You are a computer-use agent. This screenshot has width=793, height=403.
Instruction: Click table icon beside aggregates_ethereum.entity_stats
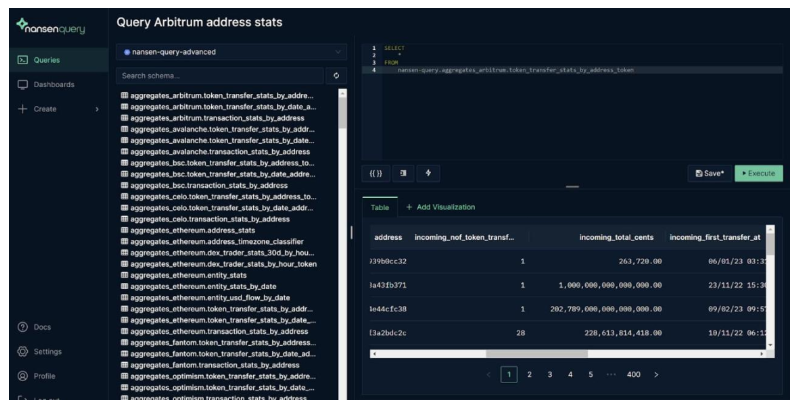(x=124, y=275)
